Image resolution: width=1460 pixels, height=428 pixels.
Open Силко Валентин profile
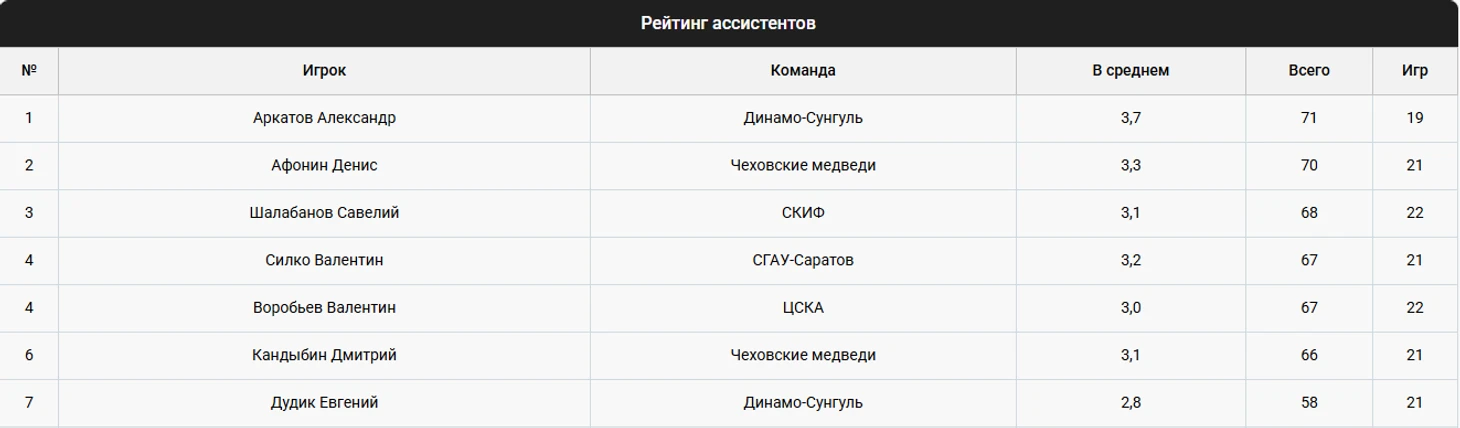click(324, 260)
